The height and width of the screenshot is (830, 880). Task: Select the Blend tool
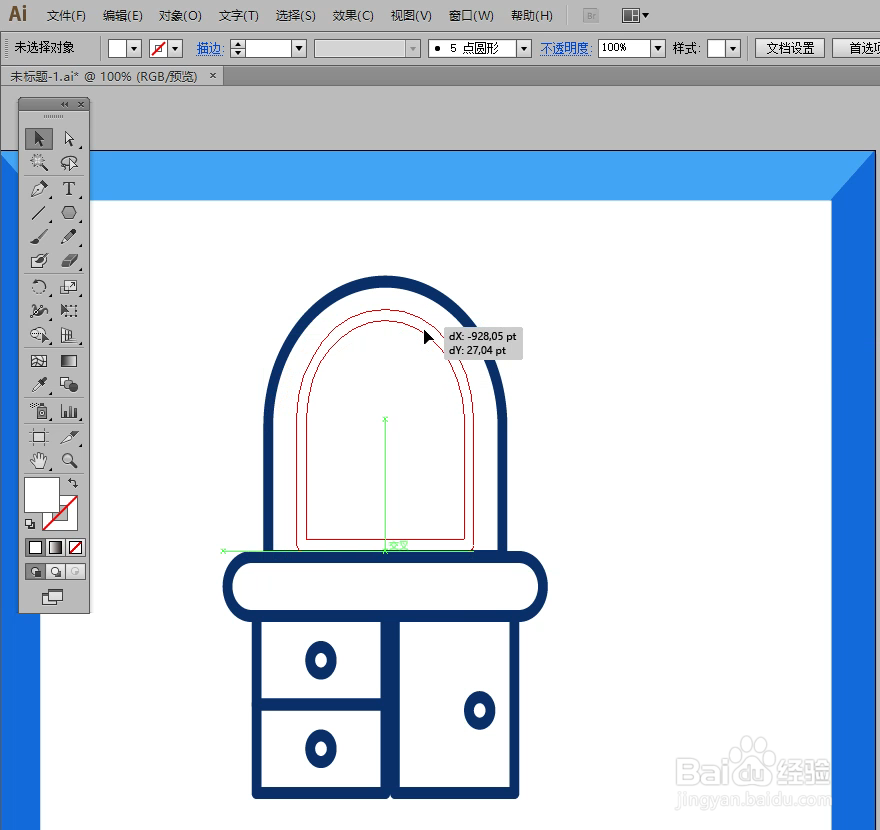pyautogui.click(x=69, y=385)
